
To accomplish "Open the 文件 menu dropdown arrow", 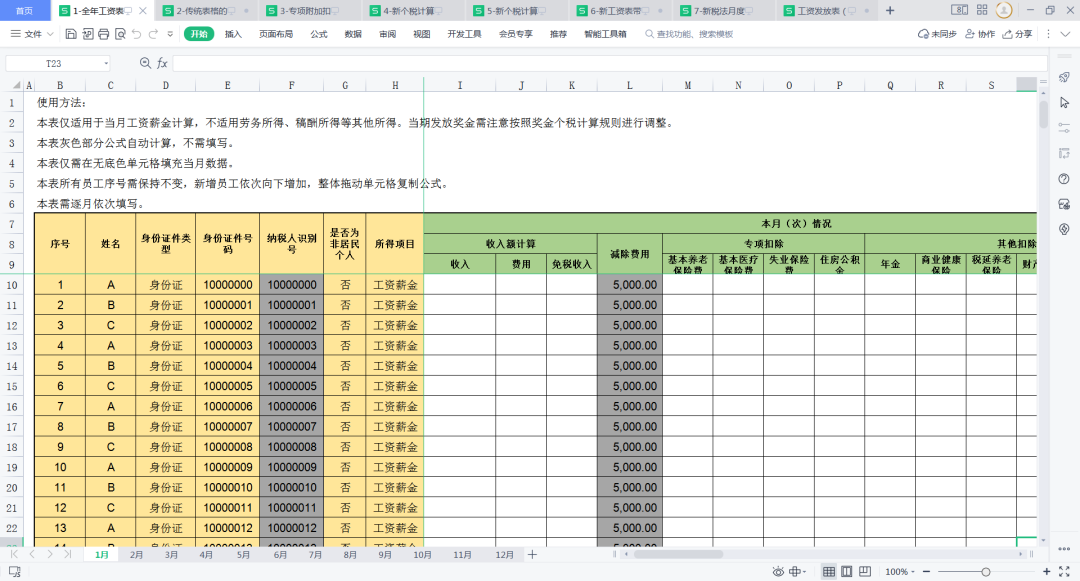I will pyautogui.click(x=48, y=34).
